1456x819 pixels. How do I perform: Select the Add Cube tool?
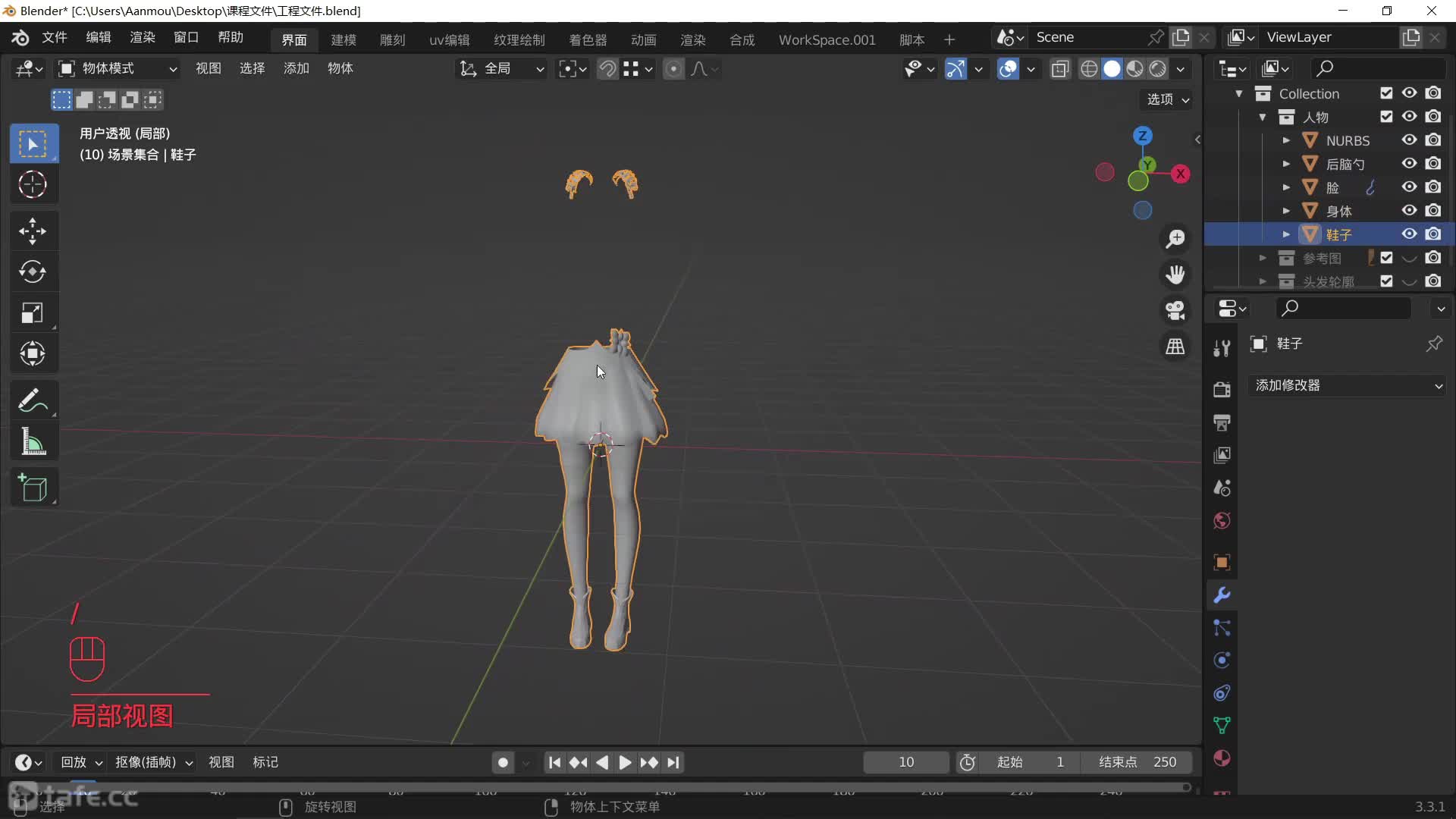point(33,488)
